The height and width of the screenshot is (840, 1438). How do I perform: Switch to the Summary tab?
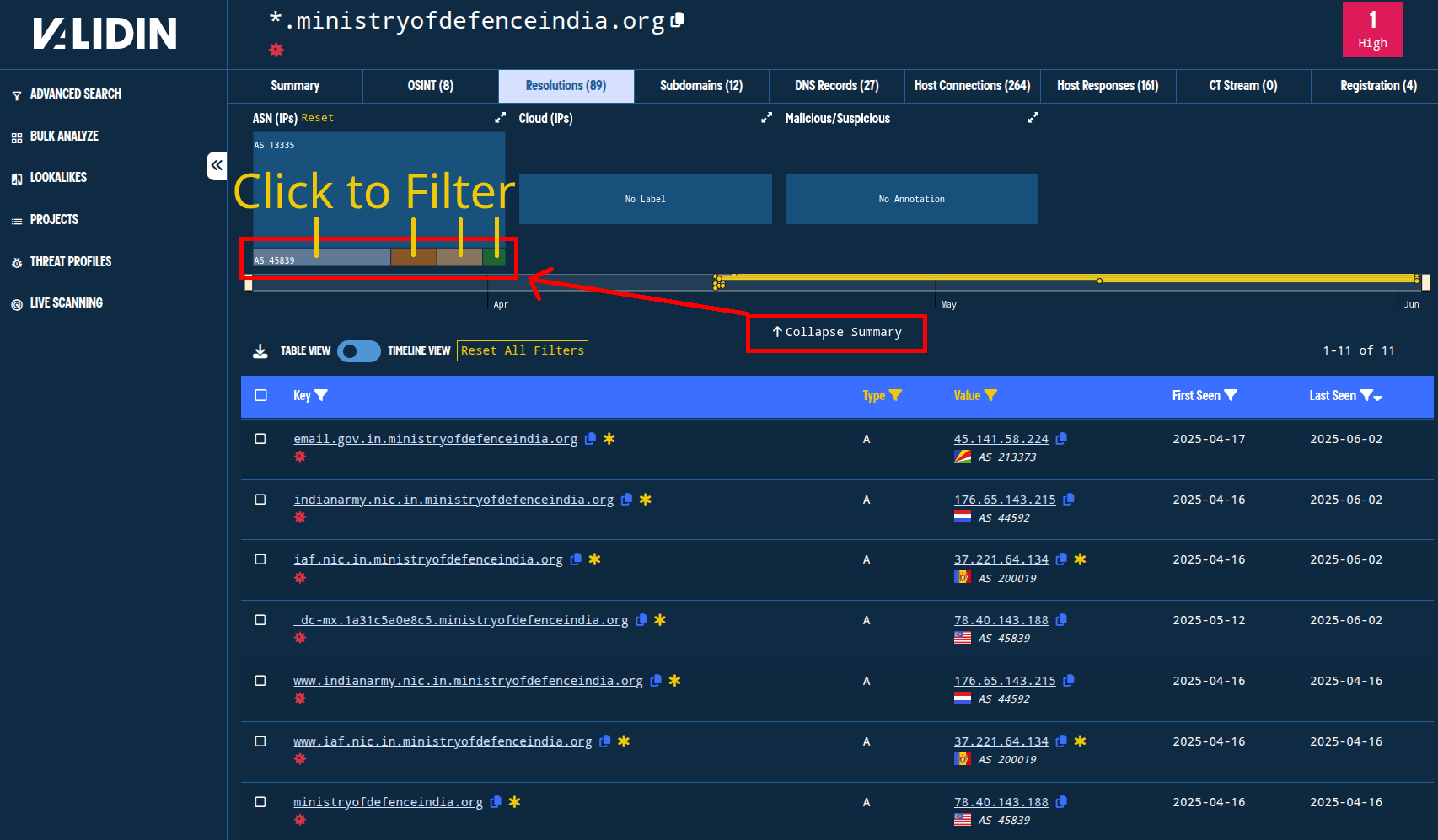(x=295, y=86)
